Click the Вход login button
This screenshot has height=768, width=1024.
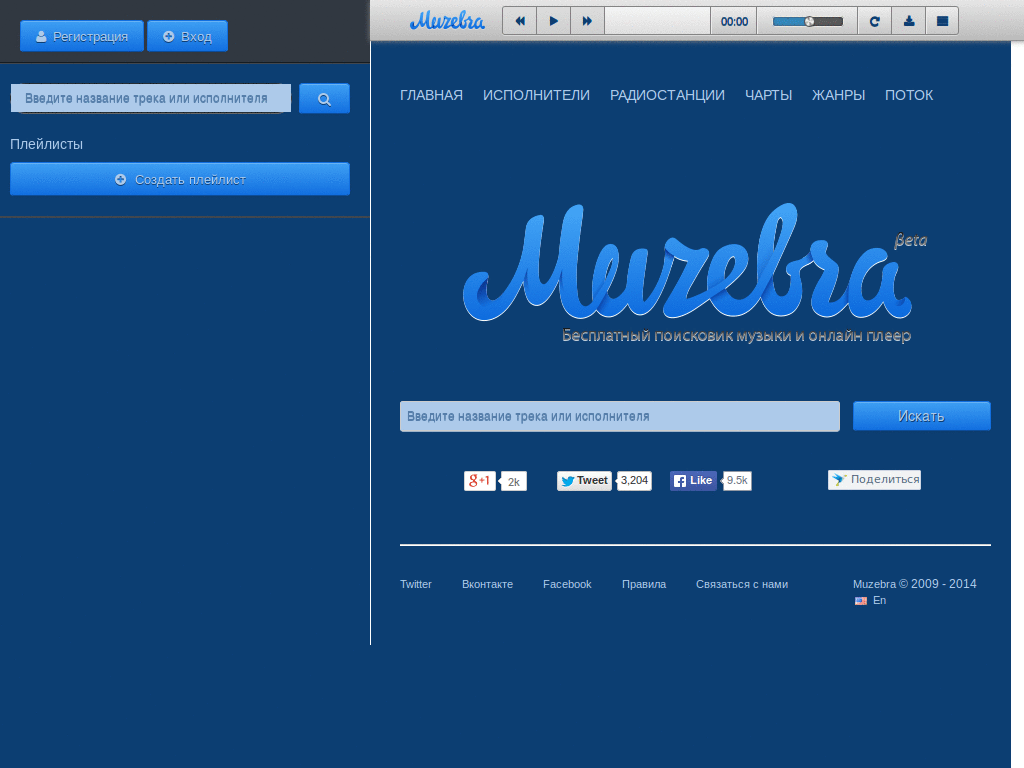[187, 36]
